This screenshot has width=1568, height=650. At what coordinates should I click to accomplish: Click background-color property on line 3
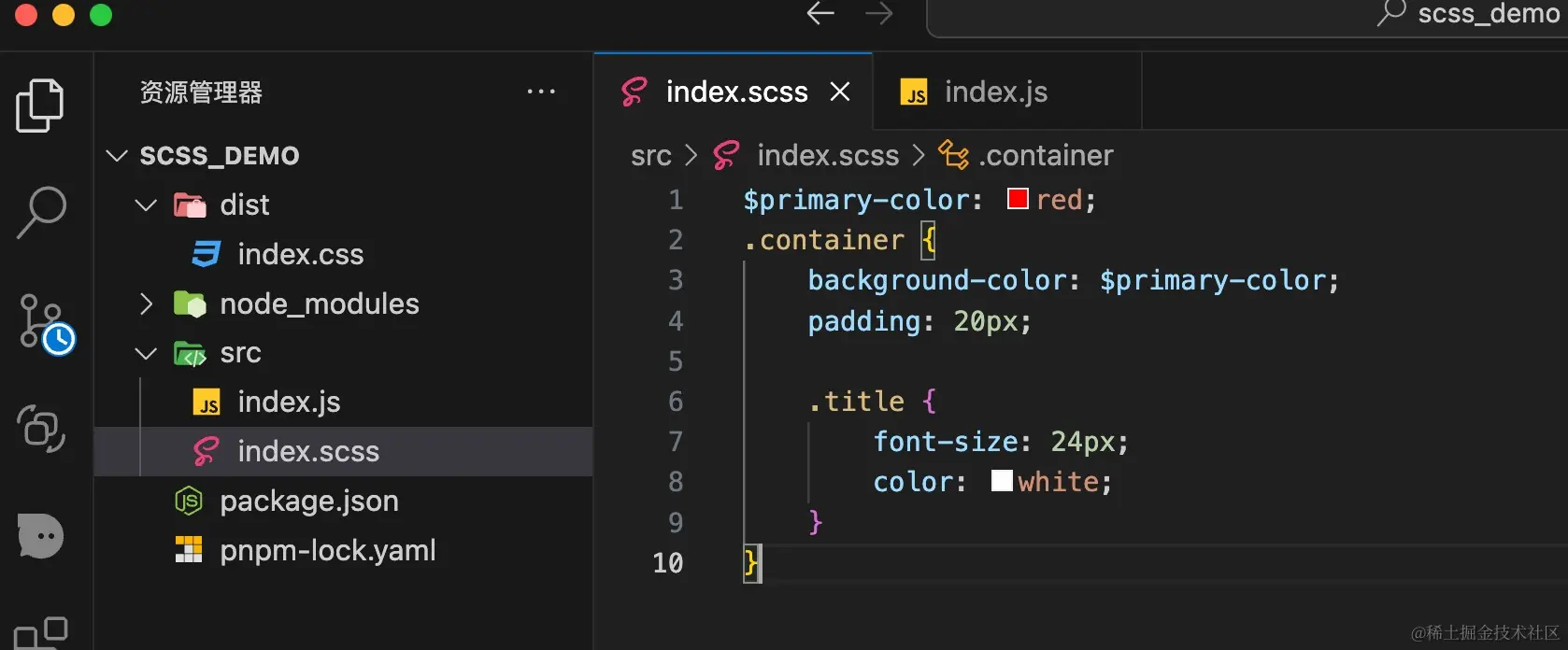coord(936,280)
